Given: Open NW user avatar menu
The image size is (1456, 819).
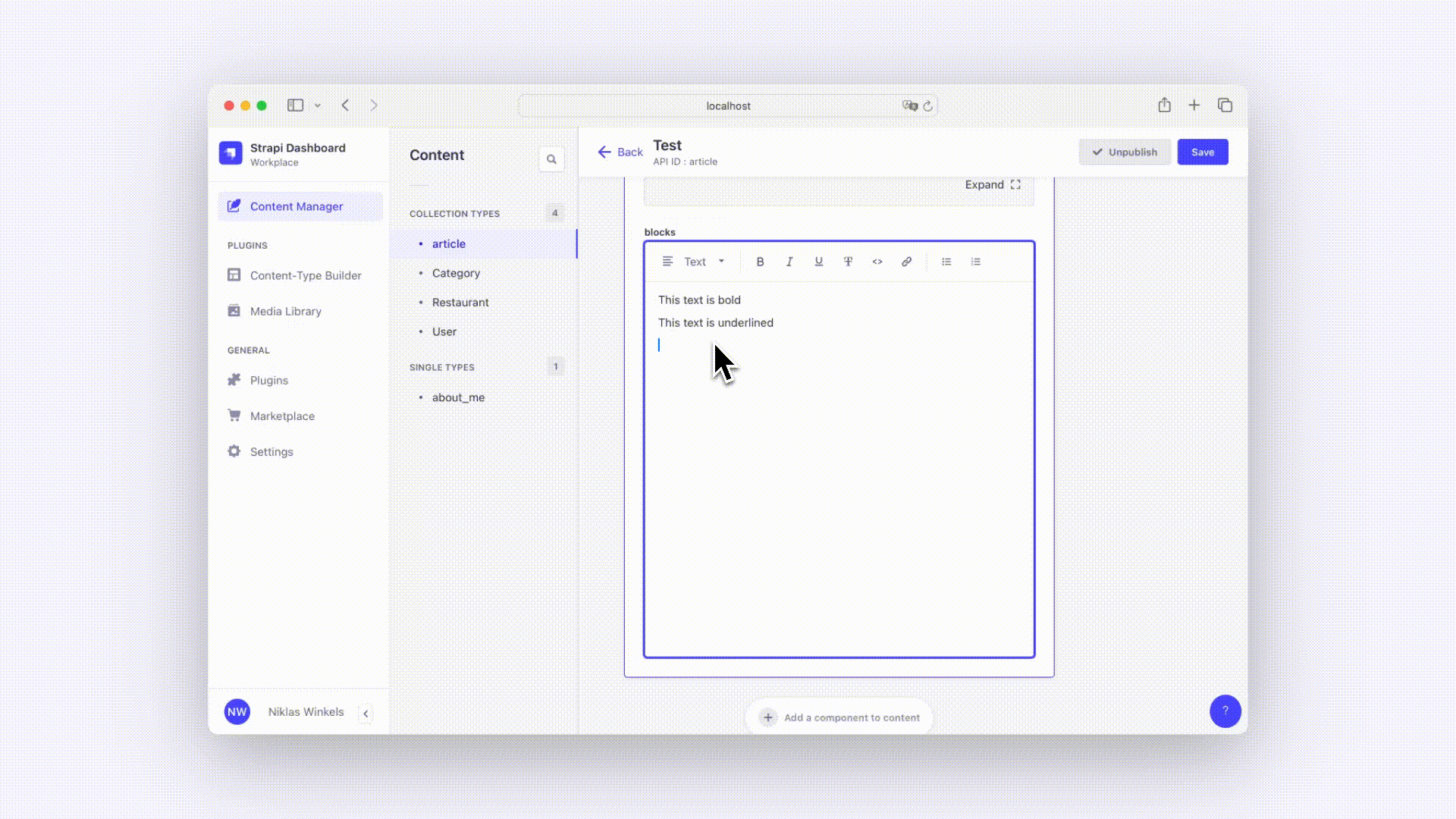Looking at the screenshot, I should [237, 712].
